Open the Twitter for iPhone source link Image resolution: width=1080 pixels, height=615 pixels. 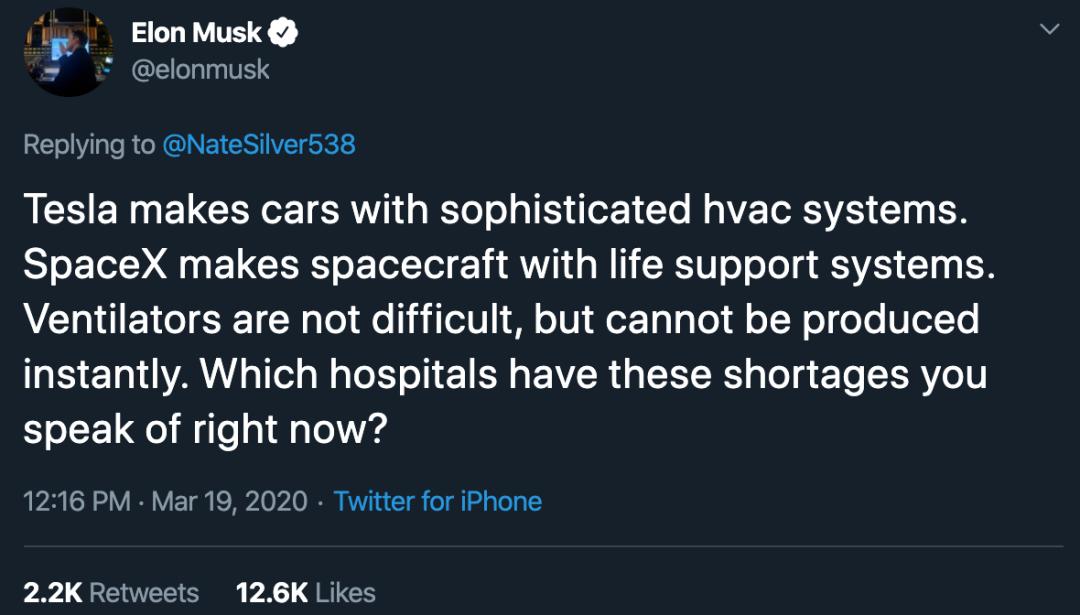point(438,501)
